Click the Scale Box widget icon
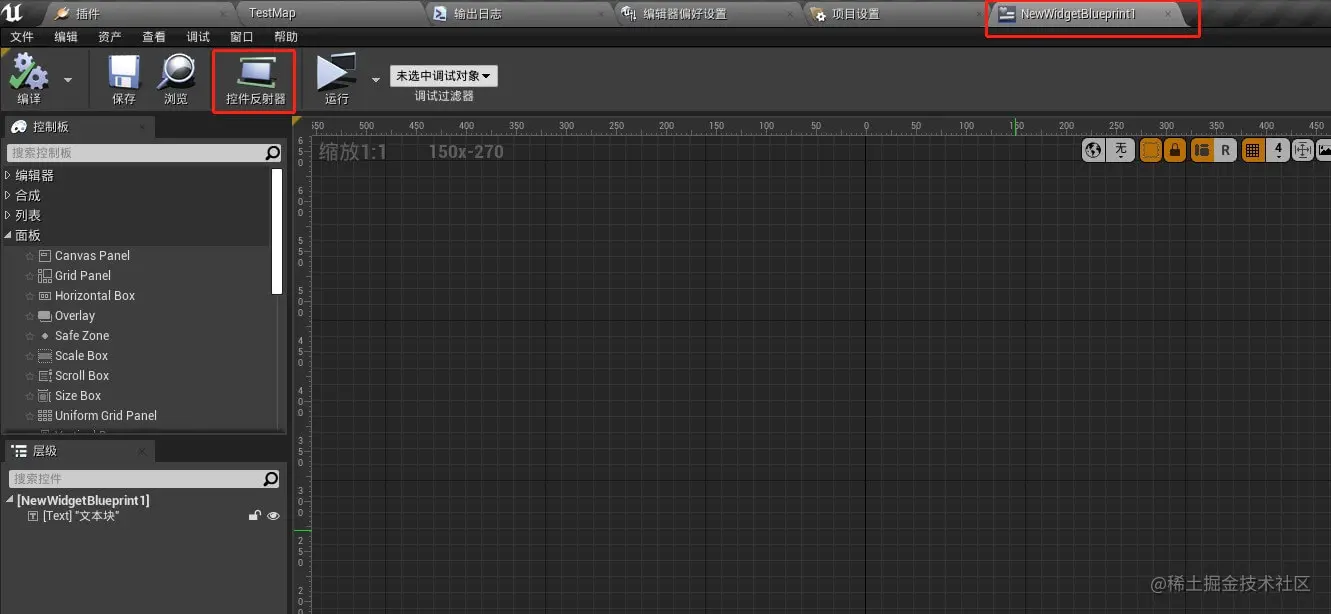Viewport: 1331px width, 614px height. (x=45, y=356)
